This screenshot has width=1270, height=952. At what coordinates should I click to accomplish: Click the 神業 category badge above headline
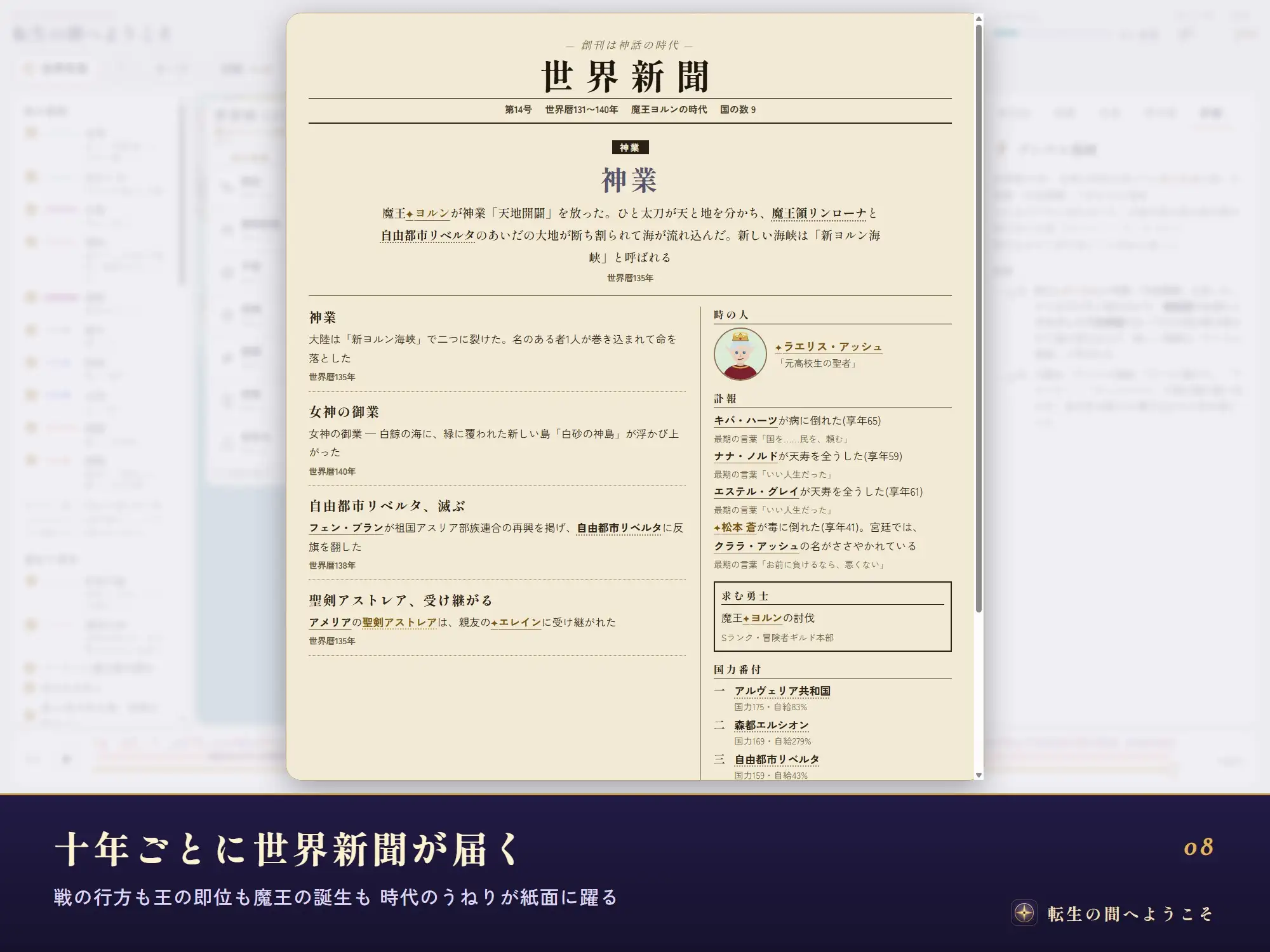click(630, 148)
